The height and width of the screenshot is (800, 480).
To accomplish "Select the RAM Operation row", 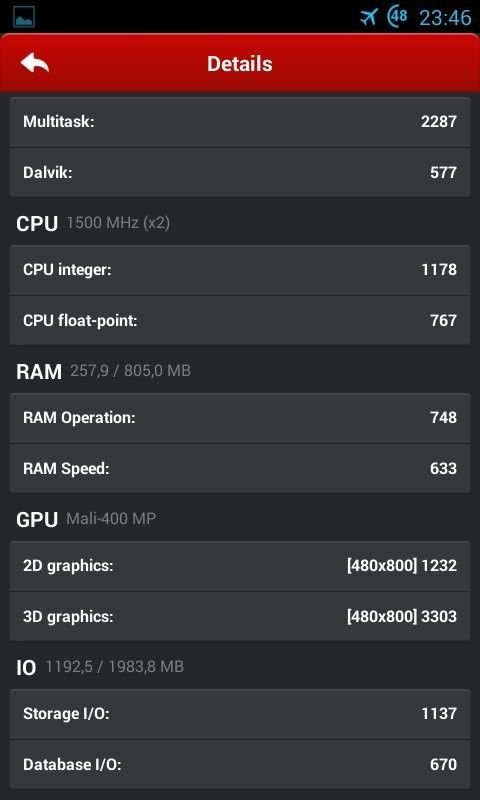I will point(240,418).
